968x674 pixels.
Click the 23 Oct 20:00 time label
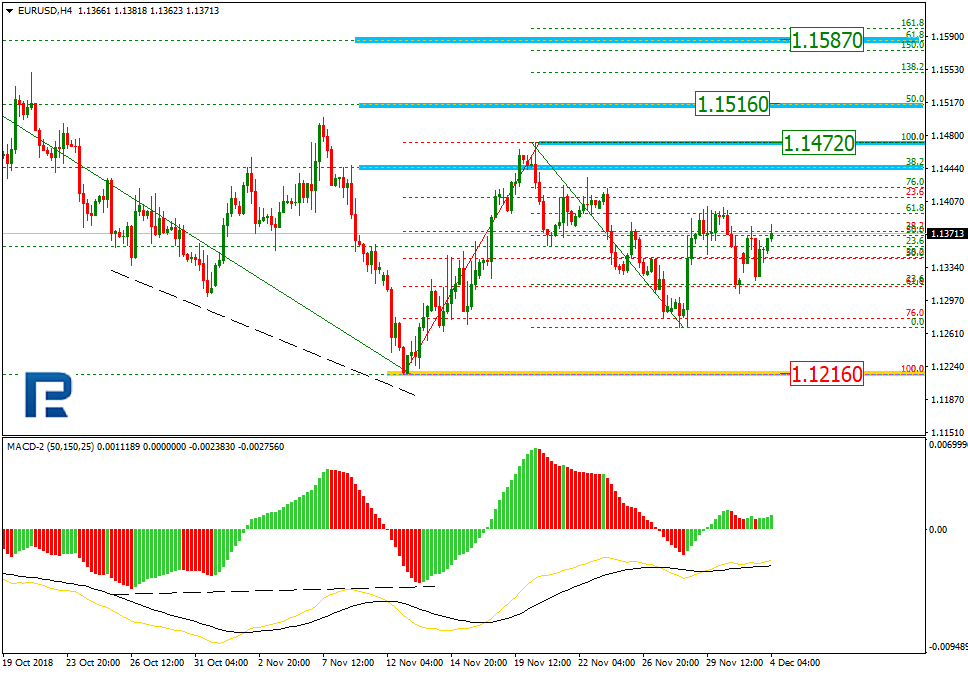click(93, 662)
